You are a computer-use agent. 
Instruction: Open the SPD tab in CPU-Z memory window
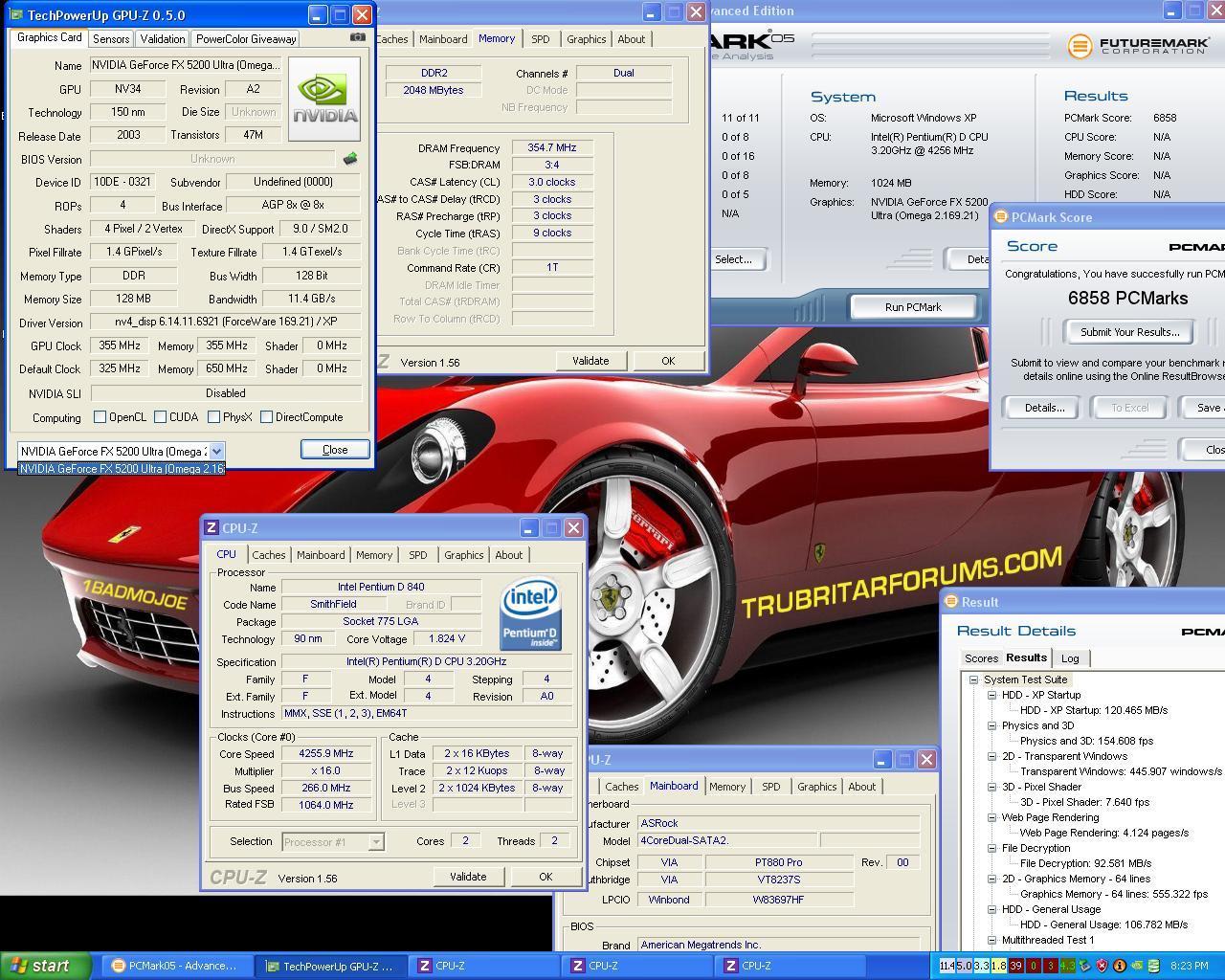pos(541,39)
